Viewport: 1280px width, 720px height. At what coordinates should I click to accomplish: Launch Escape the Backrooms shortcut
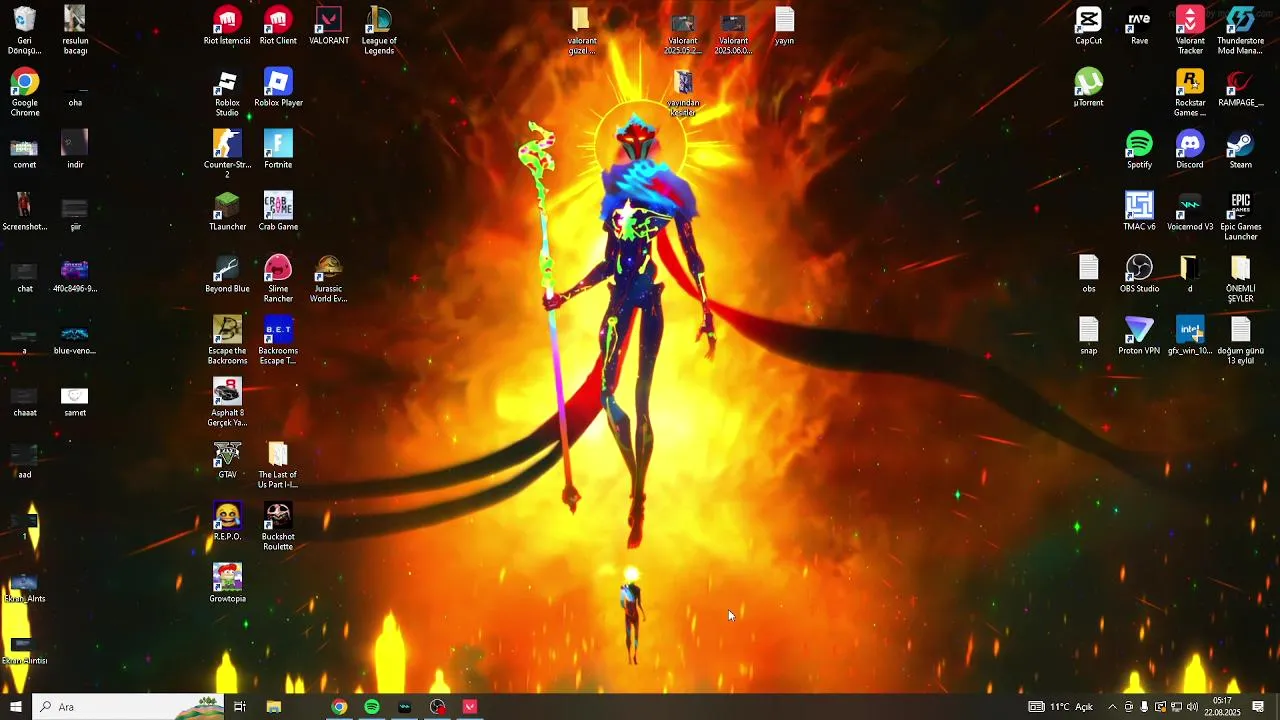coord(227,341)
